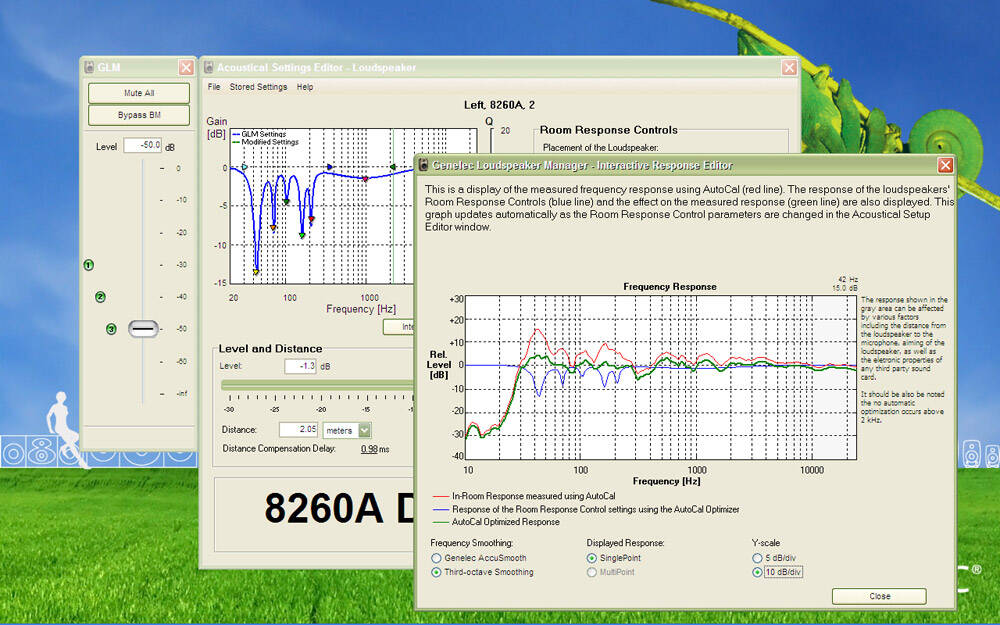
Task: Click the '42 Hz' cursor readout
Action: point(848,279)
